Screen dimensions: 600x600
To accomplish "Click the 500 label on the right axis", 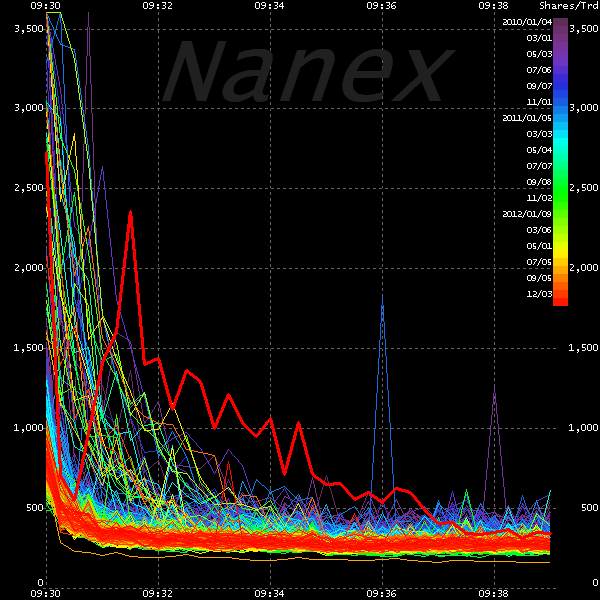I will coord(589,507).
